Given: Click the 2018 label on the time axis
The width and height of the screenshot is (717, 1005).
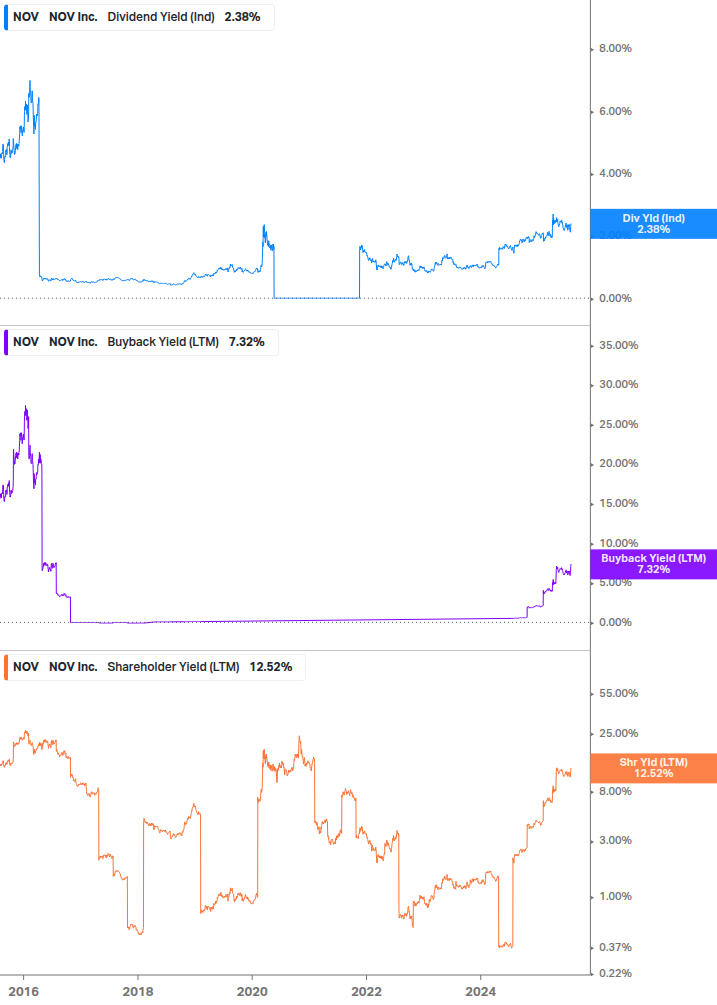Looking at the screenshot, I should [138, 992].
